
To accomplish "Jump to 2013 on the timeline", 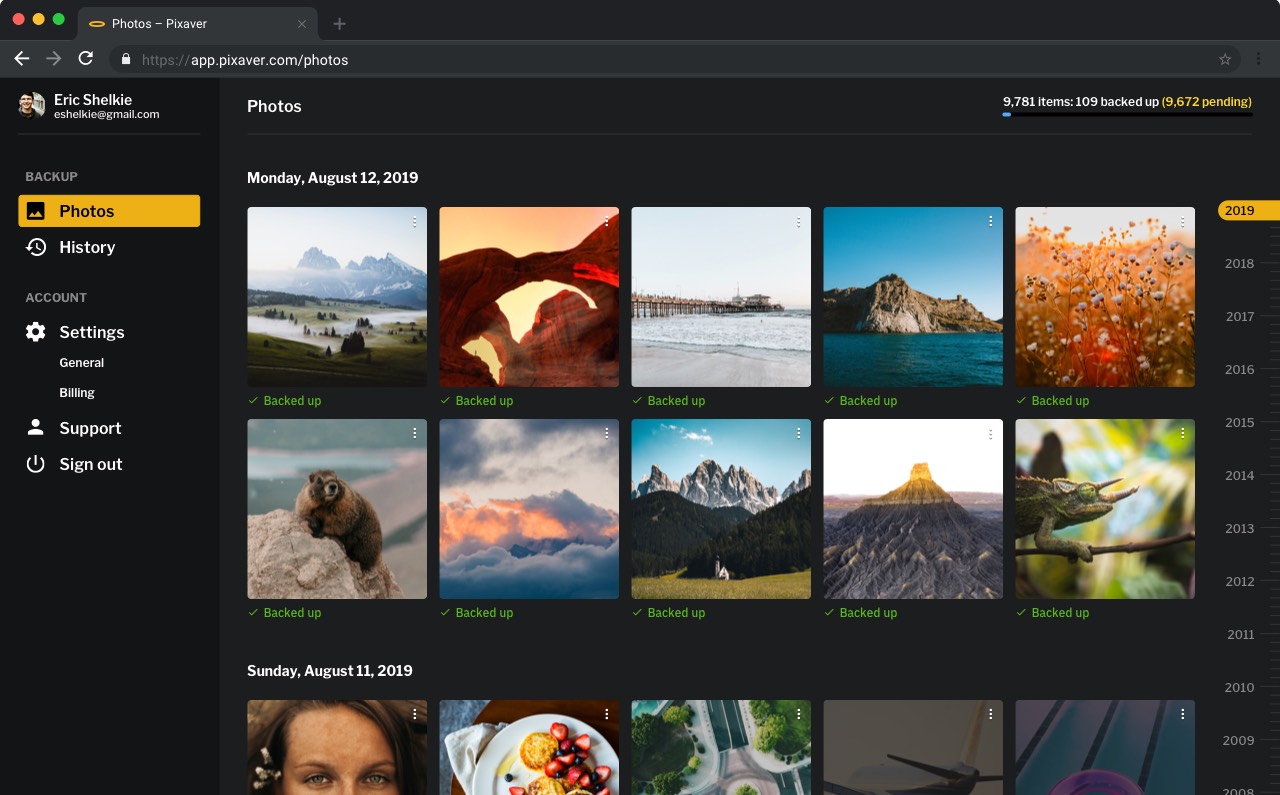I will click(x=1240, y=529).
